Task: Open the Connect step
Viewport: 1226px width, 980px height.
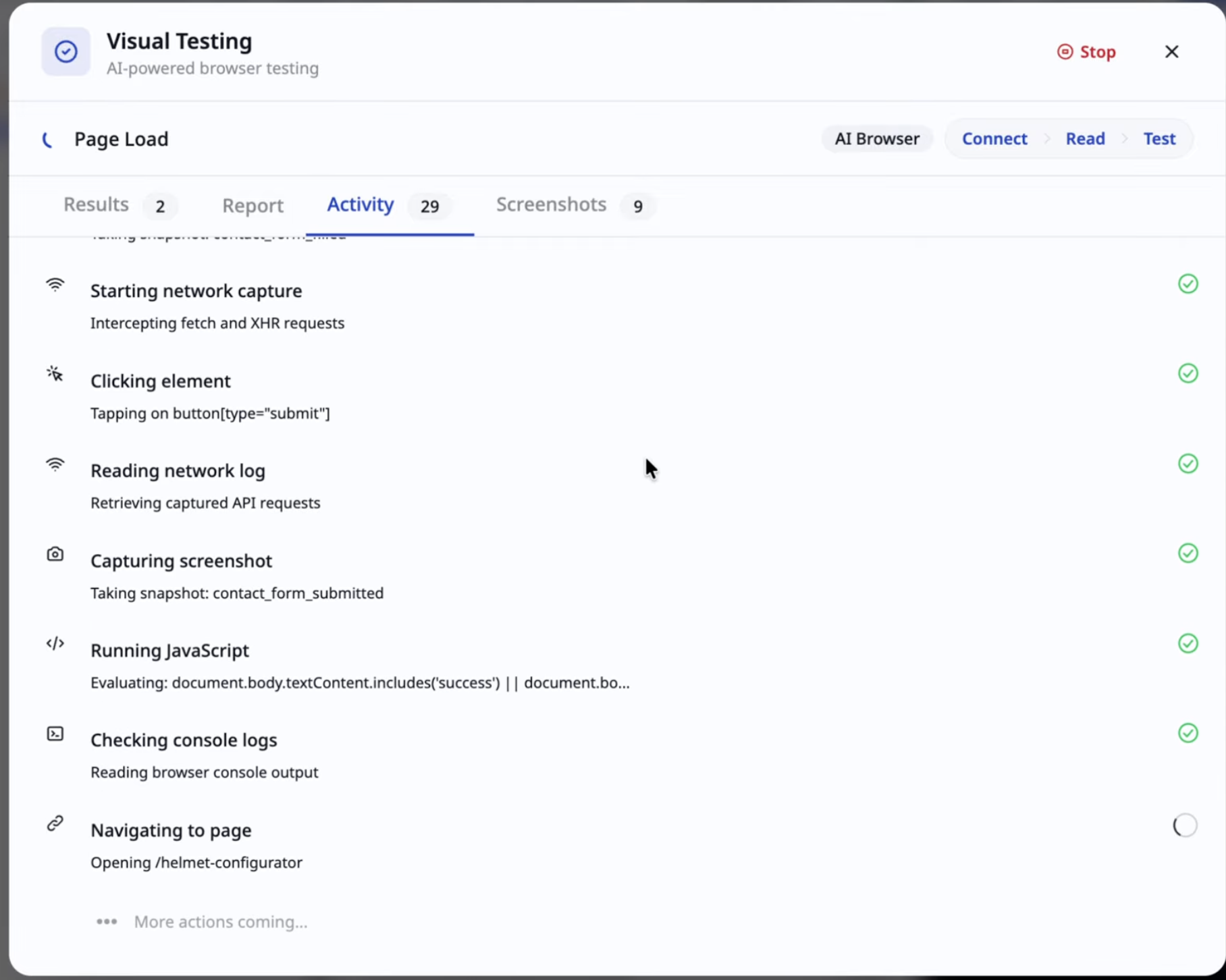Action: coord(994,138)
